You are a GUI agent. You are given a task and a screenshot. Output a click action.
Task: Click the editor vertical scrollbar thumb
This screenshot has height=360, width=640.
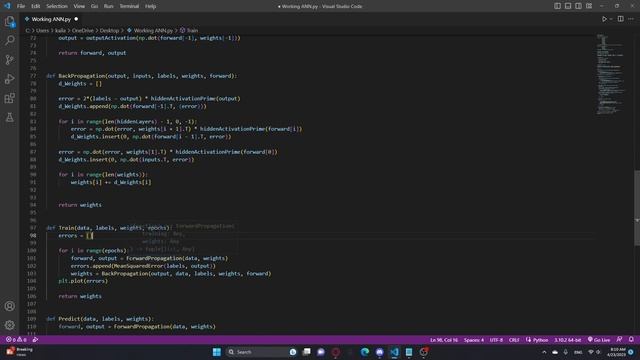pyautogui.click(x=637, y=208)
